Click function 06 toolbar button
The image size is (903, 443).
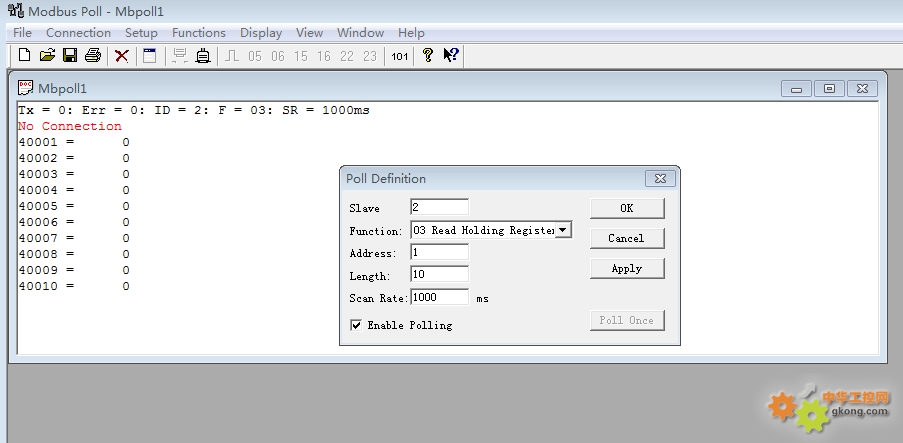pyautogui.click(x=278, y=56)
